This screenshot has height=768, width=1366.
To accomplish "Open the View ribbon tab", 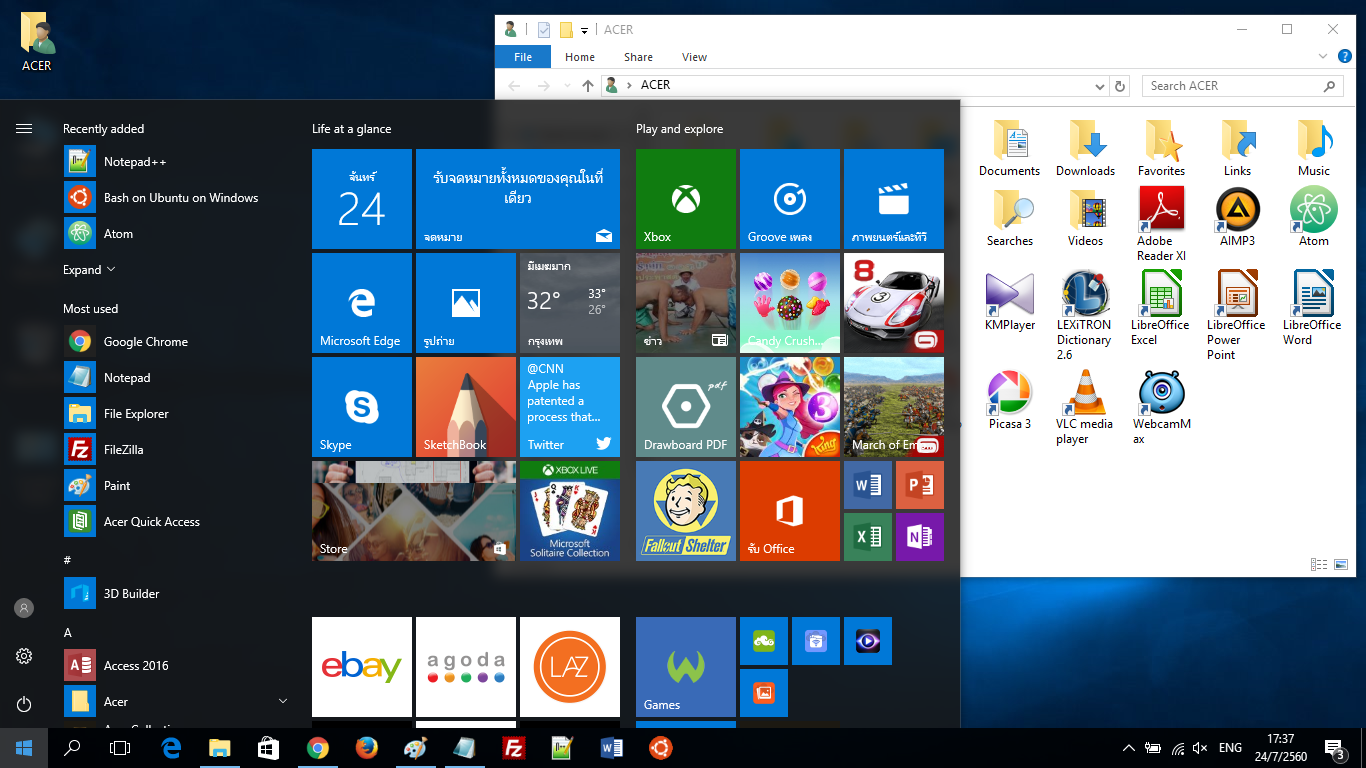I will pos(694,57).
